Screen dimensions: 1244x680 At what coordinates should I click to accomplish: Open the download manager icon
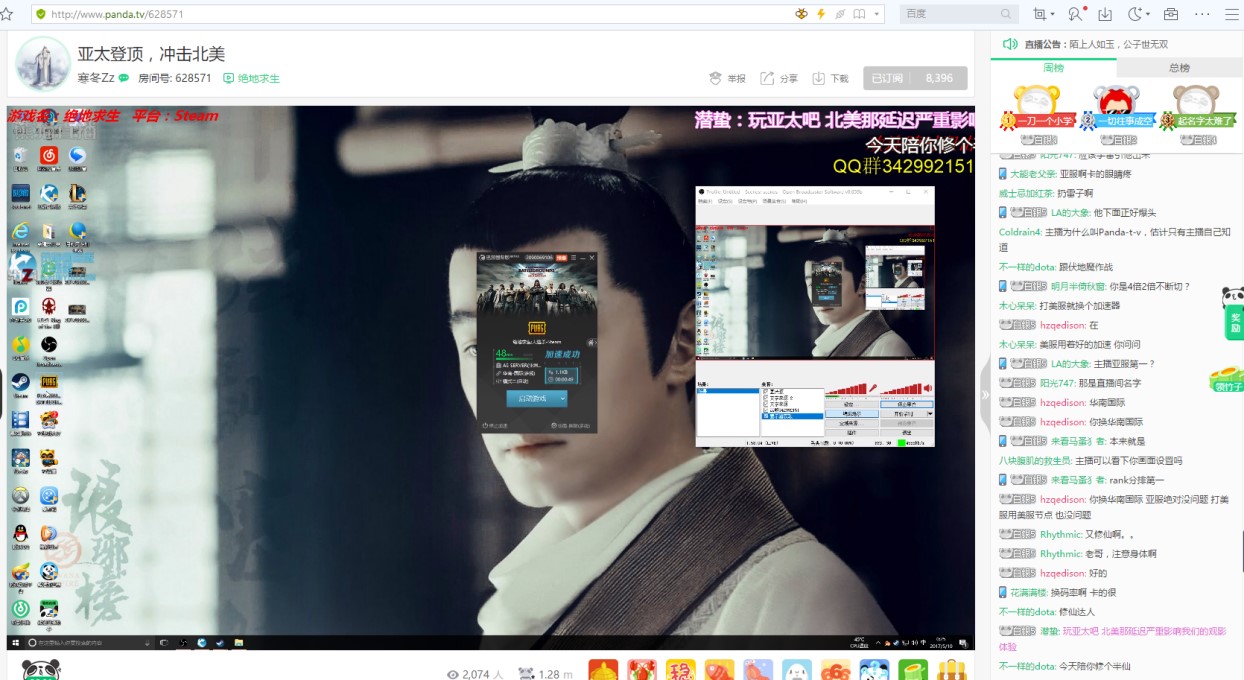pyautogui.click(x=1105, y=14)
